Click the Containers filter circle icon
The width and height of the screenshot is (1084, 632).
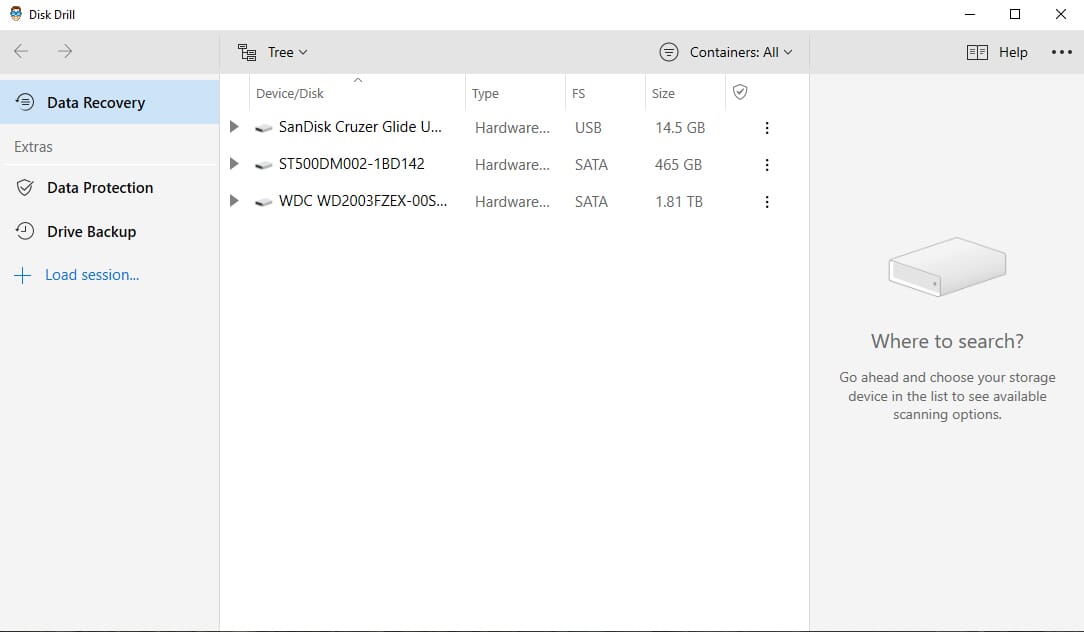[x=669, y=52]
